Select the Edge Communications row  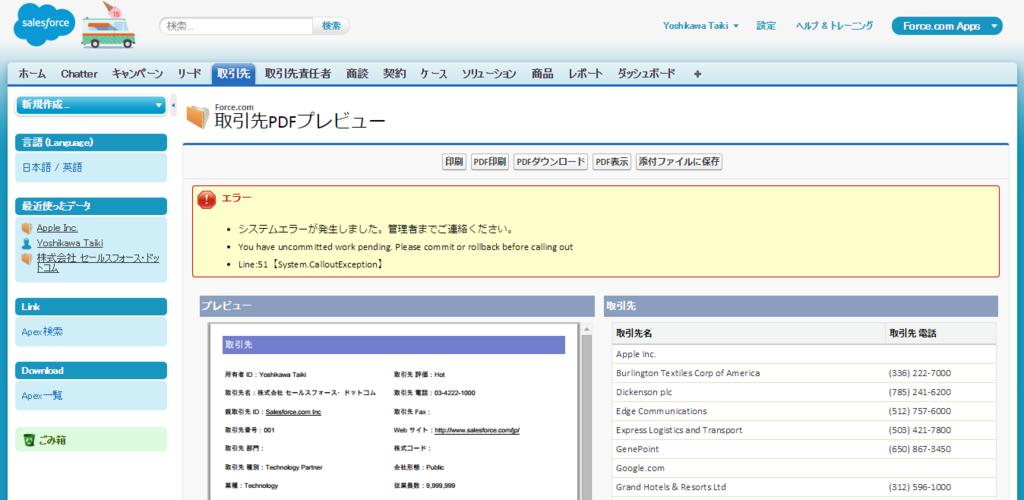[804, 411]
